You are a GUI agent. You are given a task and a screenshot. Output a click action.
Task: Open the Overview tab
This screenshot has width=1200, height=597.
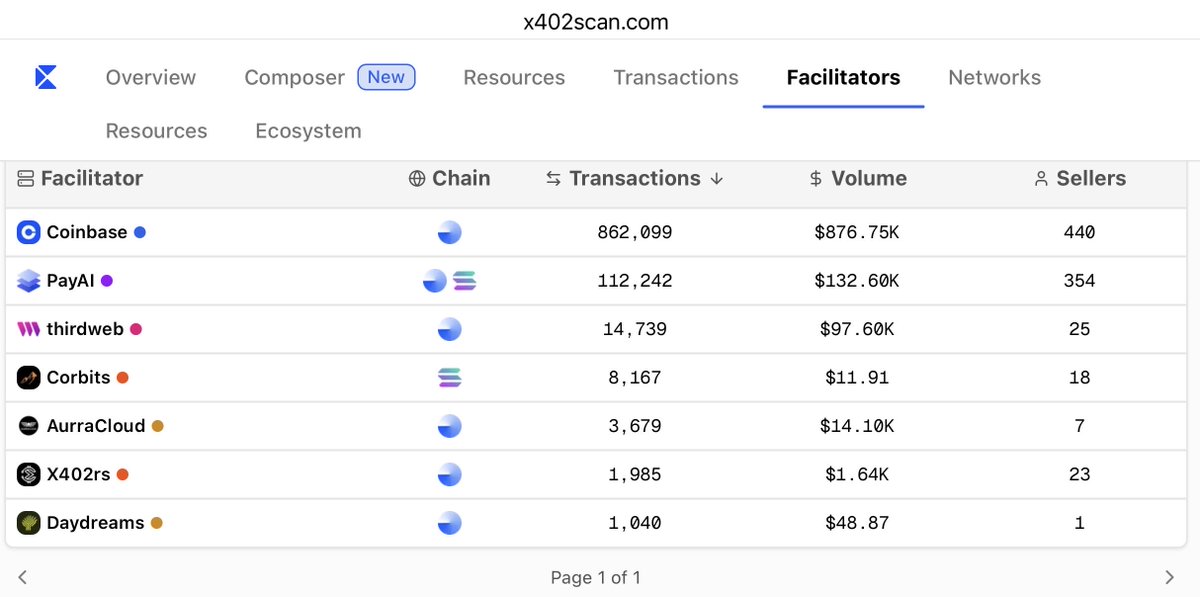tap(150, 77)
